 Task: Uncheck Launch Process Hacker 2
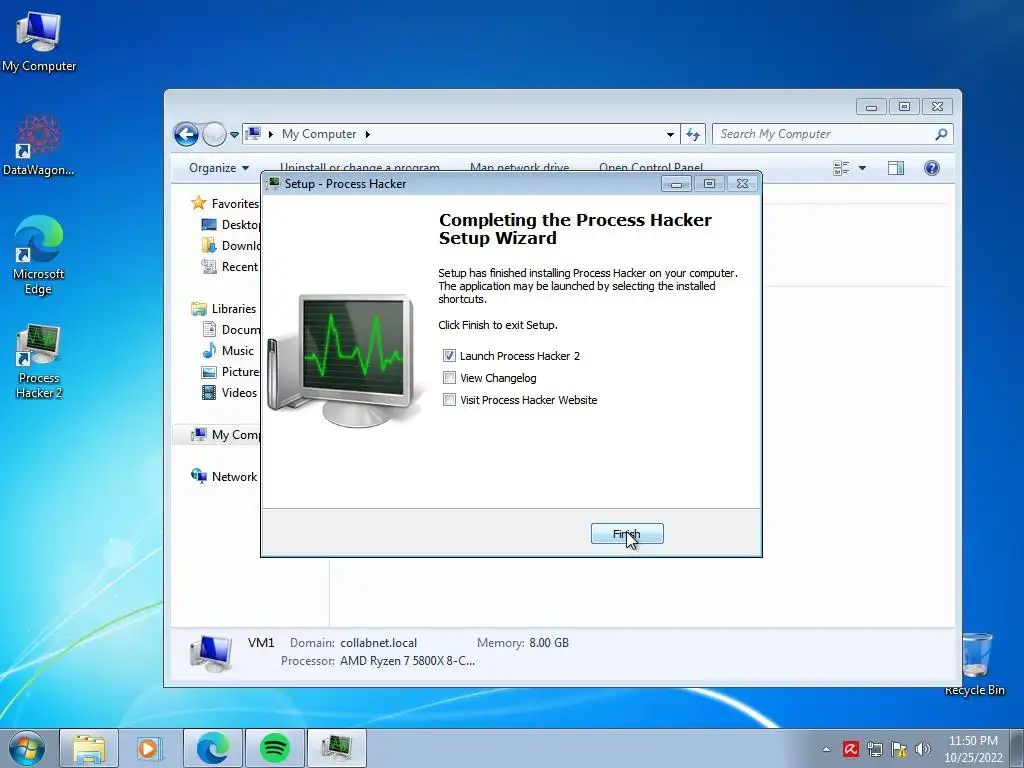point(449,355)
